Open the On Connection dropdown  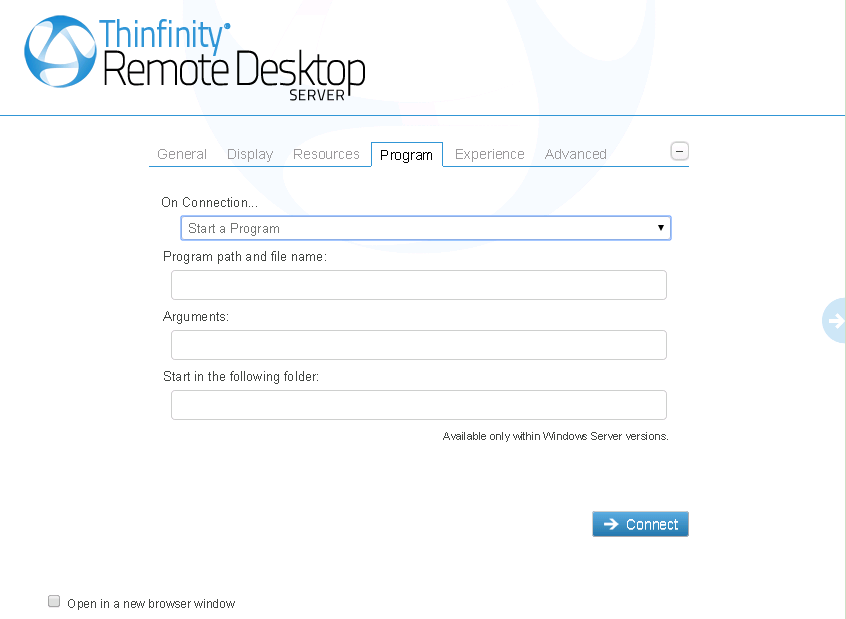click(426, 228)
